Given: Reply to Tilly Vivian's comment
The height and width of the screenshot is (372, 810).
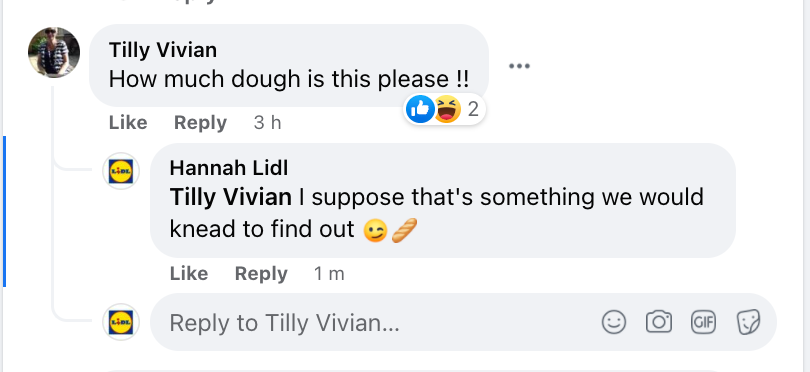Looking at the screenshot, I should coord(200,122).
